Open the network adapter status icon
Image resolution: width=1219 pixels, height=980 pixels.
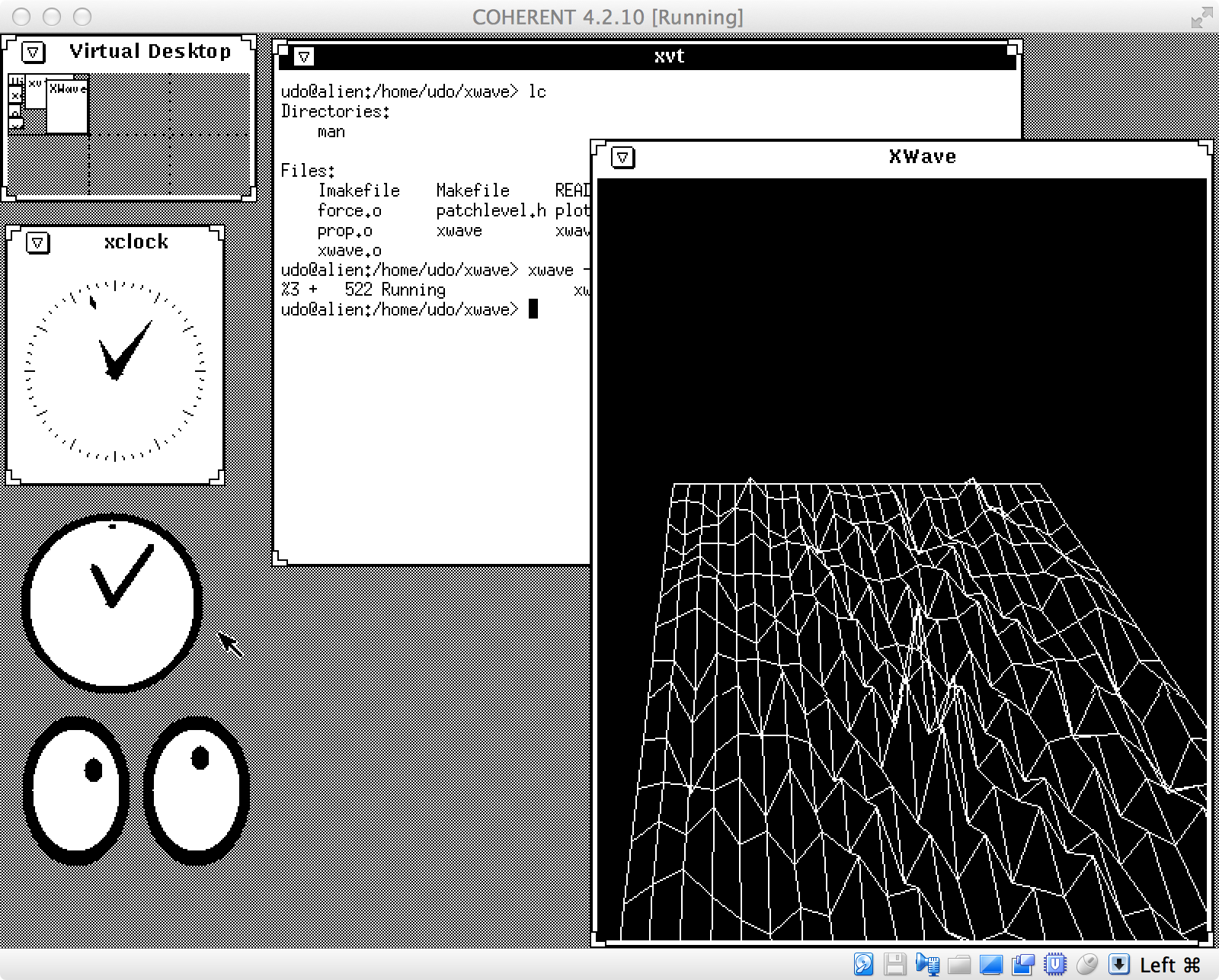(x=927, y=964)
